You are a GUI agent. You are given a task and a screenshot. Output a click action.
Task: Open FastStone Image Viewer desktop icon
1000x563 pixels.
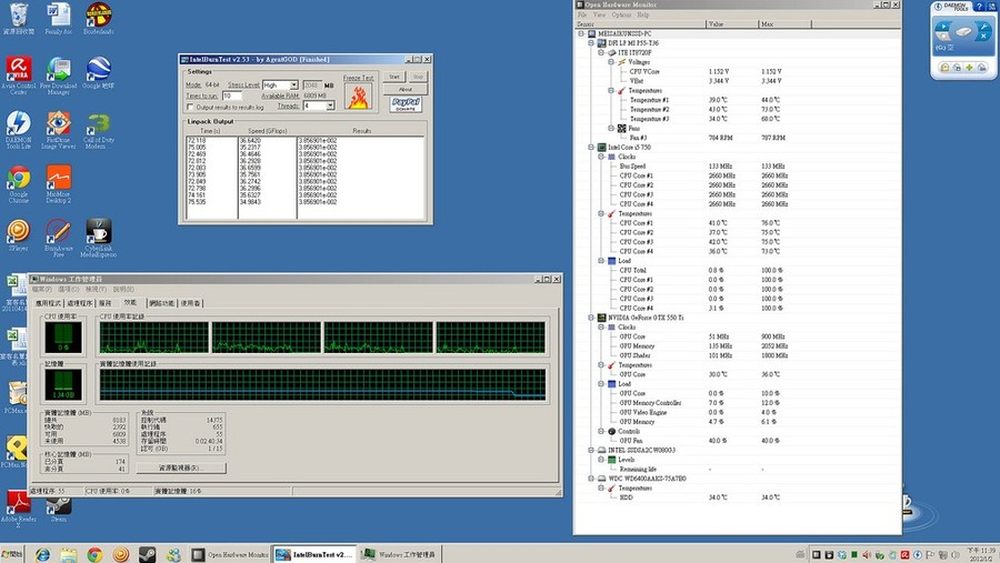[58, 130]
